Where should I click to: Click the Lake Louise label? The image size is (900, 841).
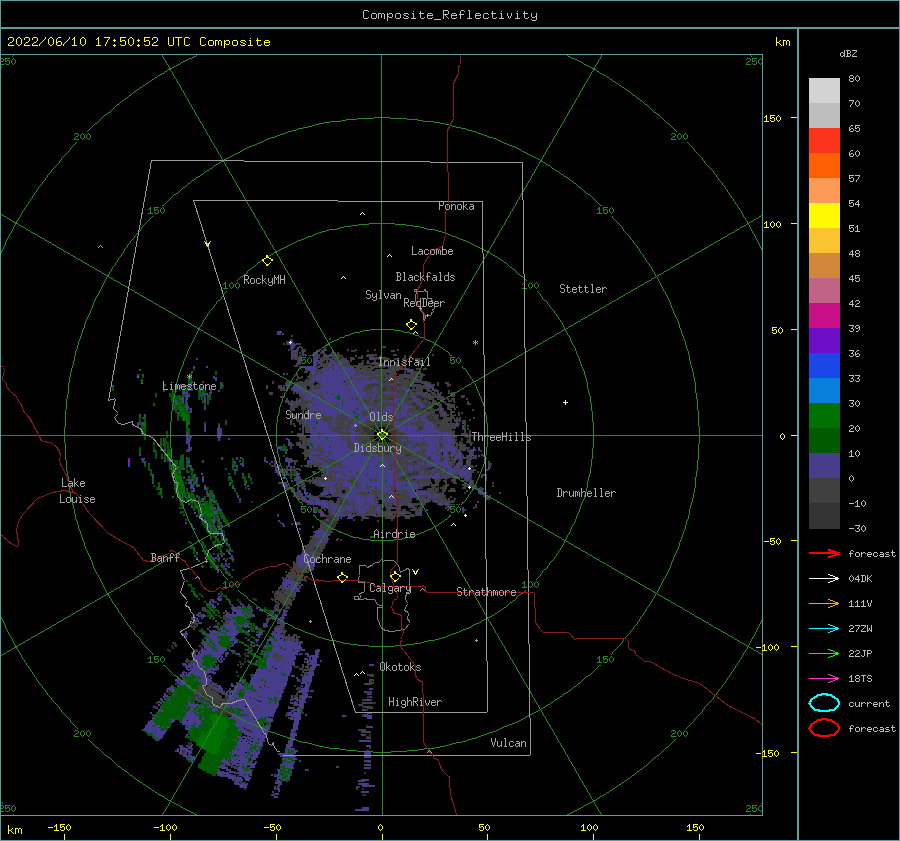tap(77, 491)
